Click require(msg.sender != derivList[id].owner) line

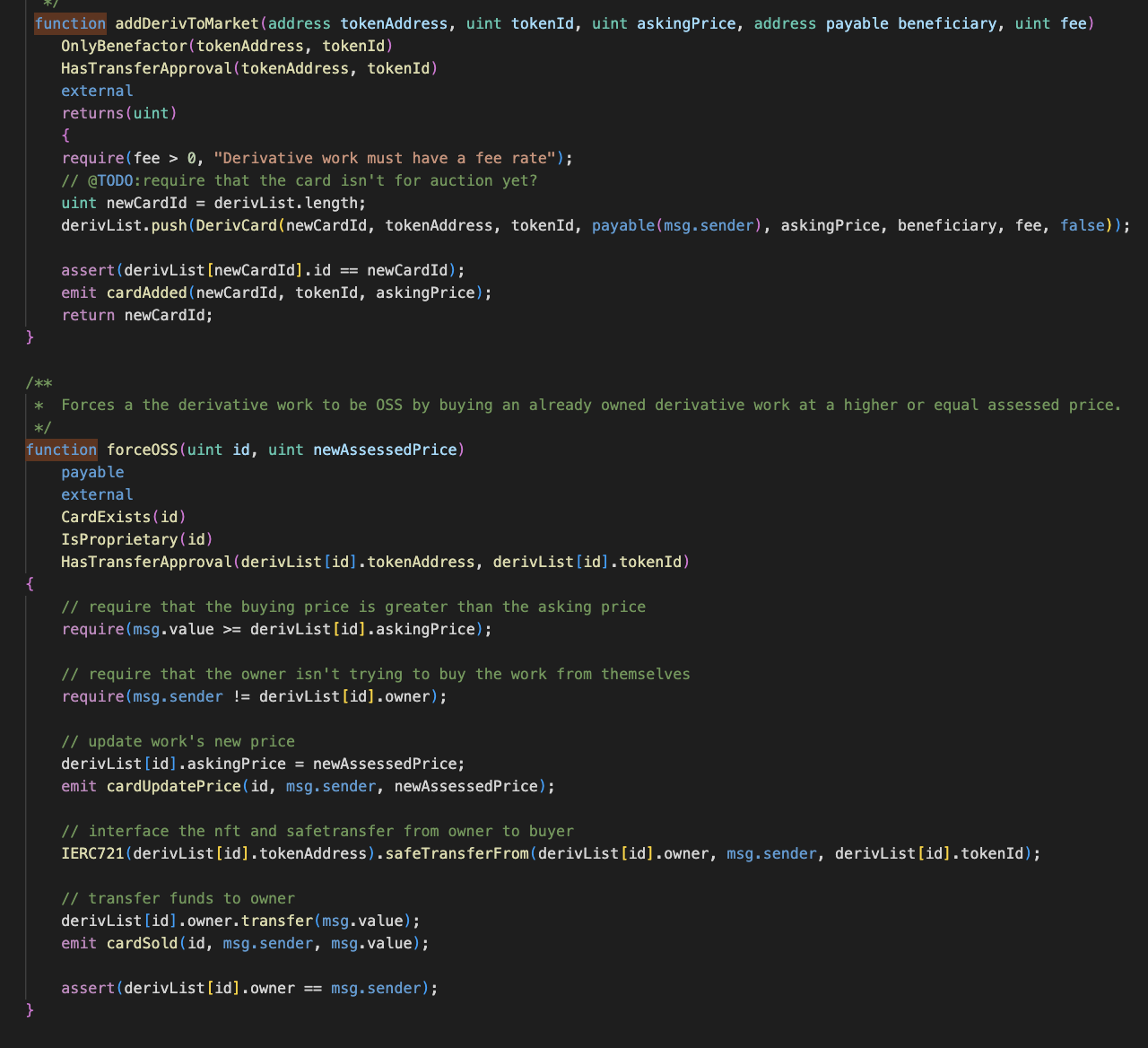pos(254,696)
